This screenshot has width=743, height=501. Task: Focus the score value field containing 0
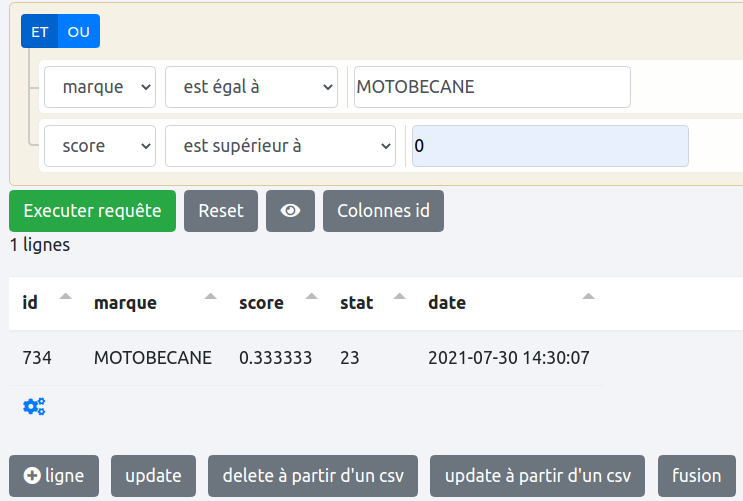pos(549,146)
